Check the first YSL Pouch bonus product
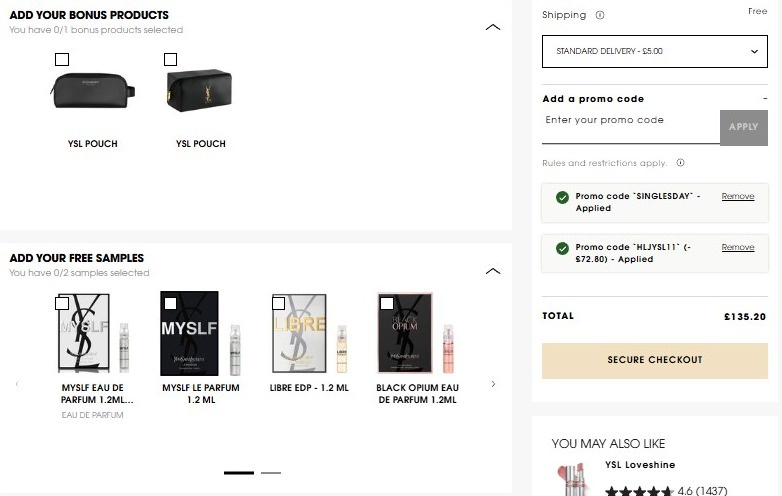 (62, 60)
